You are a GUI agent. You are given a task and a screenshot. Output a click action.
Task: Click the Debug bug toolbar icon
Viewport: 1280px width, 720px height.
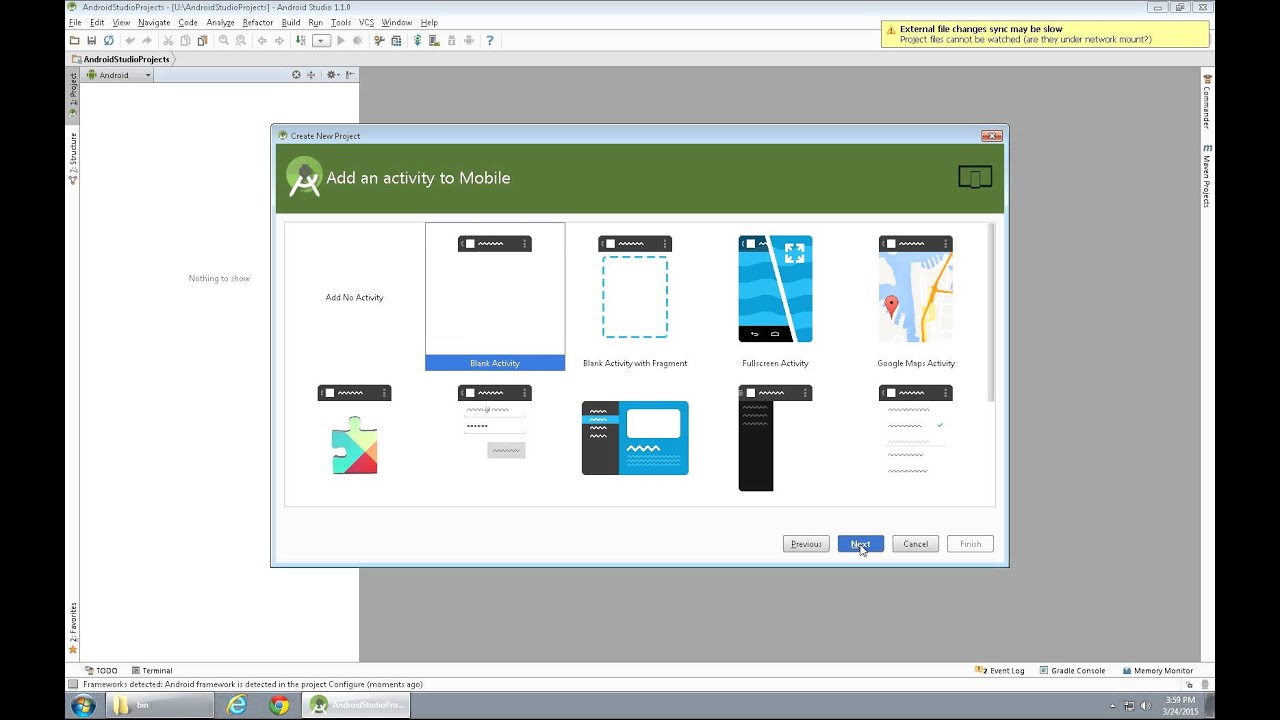point(358,40)
